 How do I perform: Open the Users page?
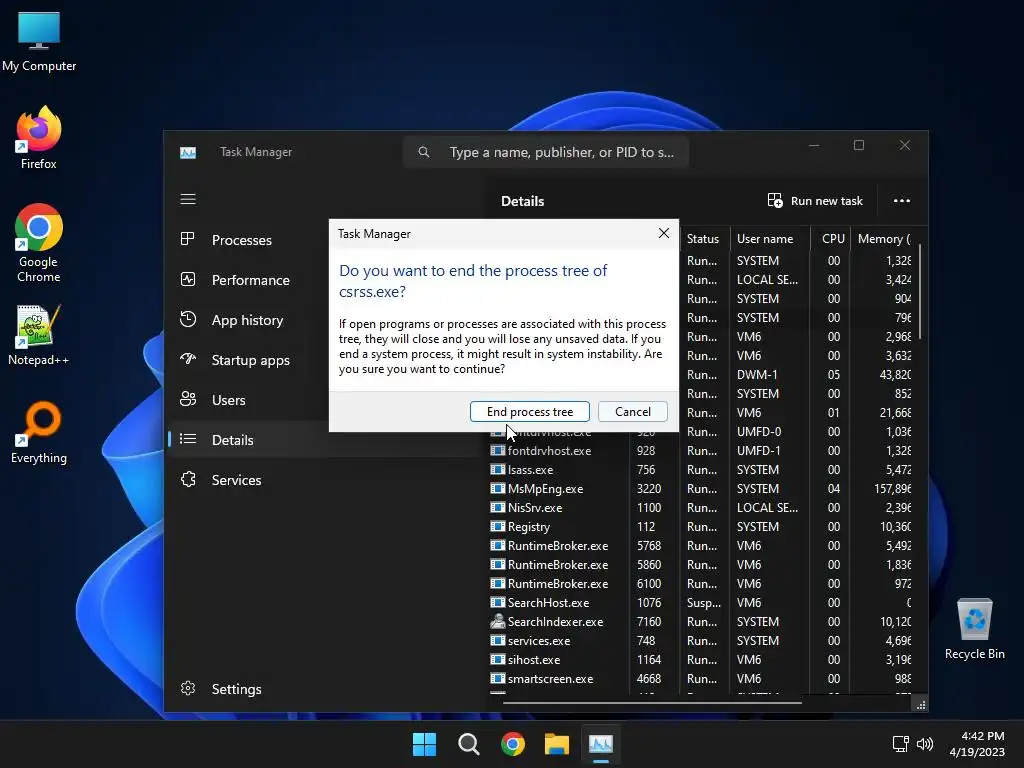(x=228, y=400)
